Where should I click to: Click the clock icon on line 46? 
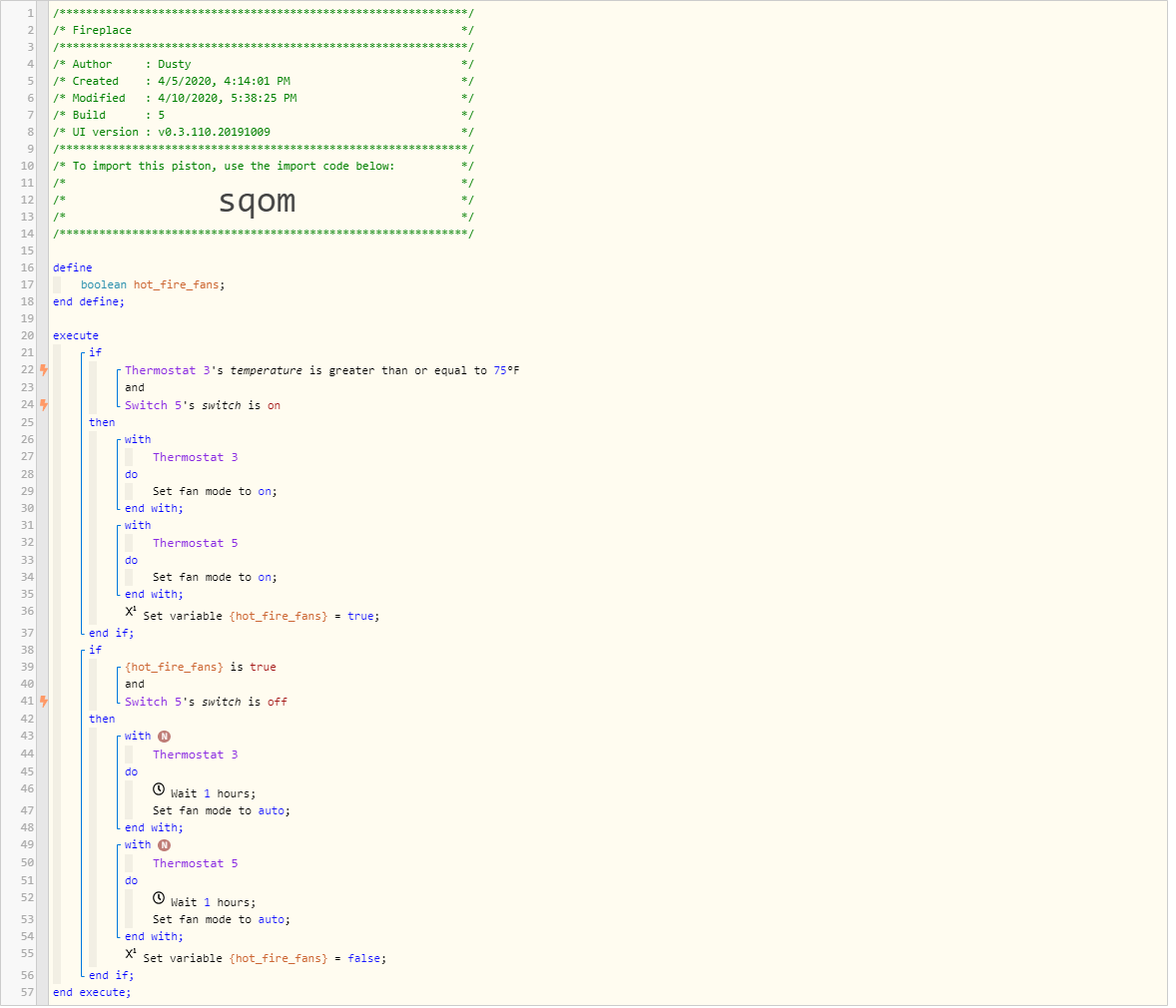159,789
